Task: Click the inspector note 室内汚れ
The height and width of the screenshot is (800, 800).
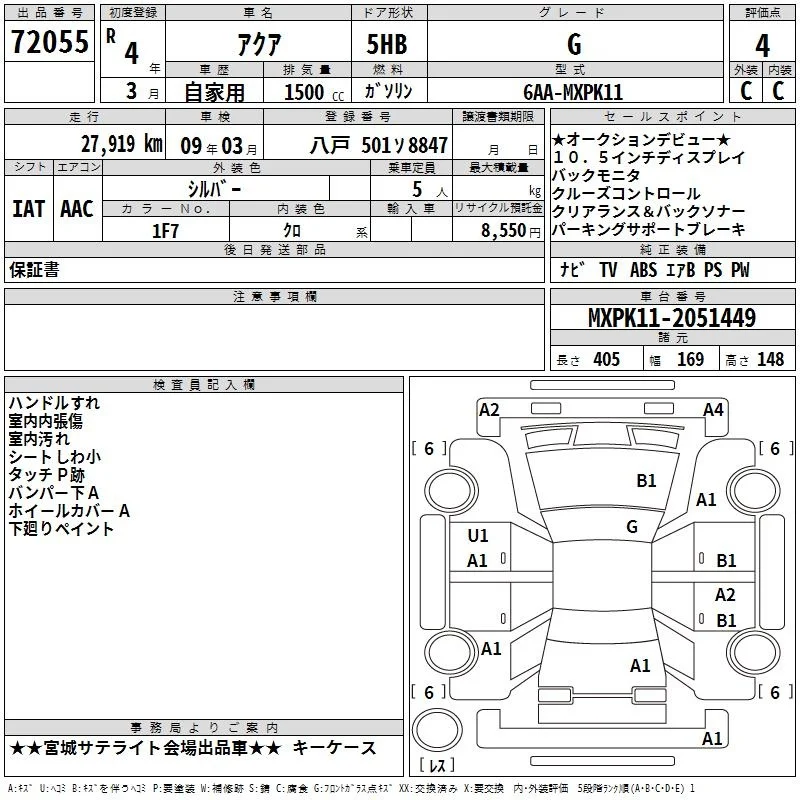Action: (x=39, y=439)
